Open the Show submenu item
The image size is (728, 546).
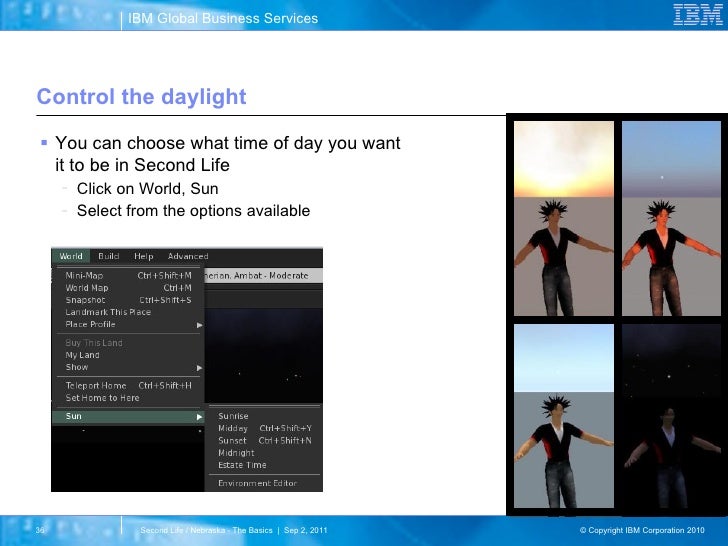tap(128, 367)
